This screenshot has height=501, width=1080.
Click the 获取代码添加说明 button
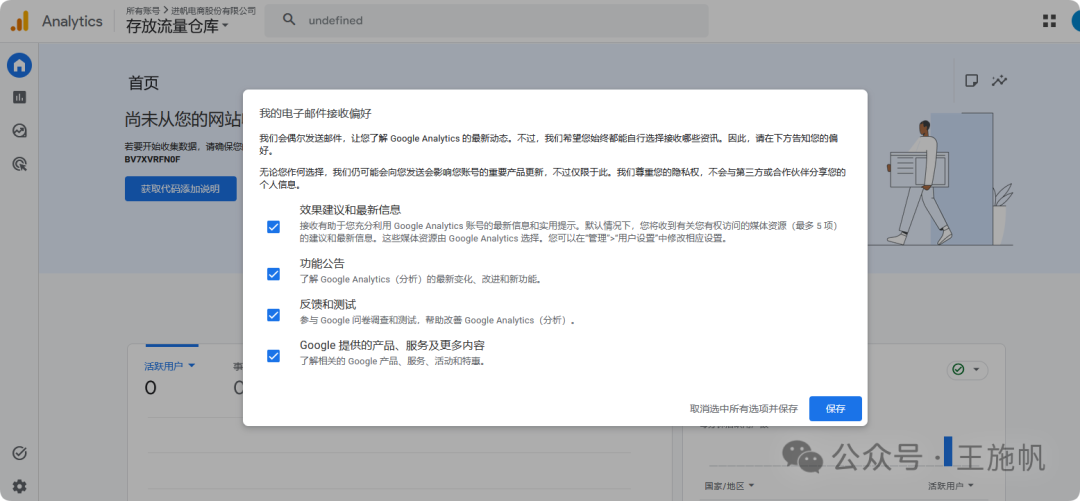tap(180, 189)
